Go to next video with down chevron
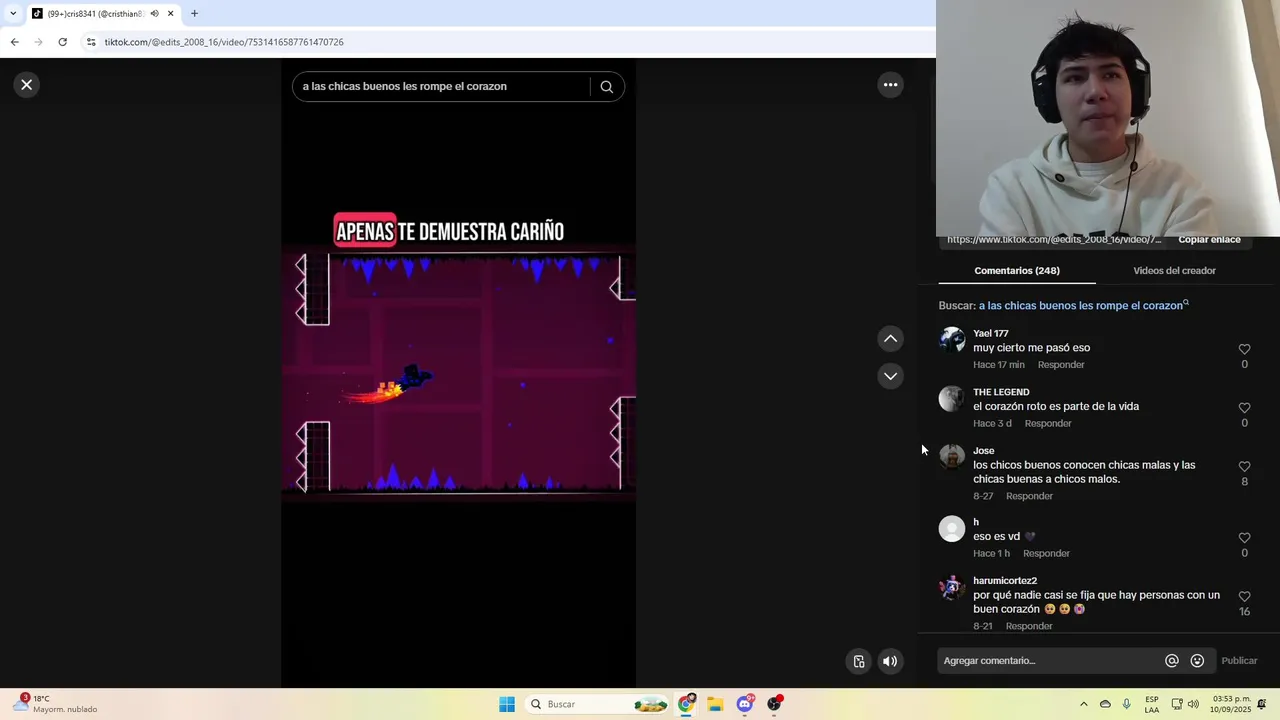 [890, 376]
